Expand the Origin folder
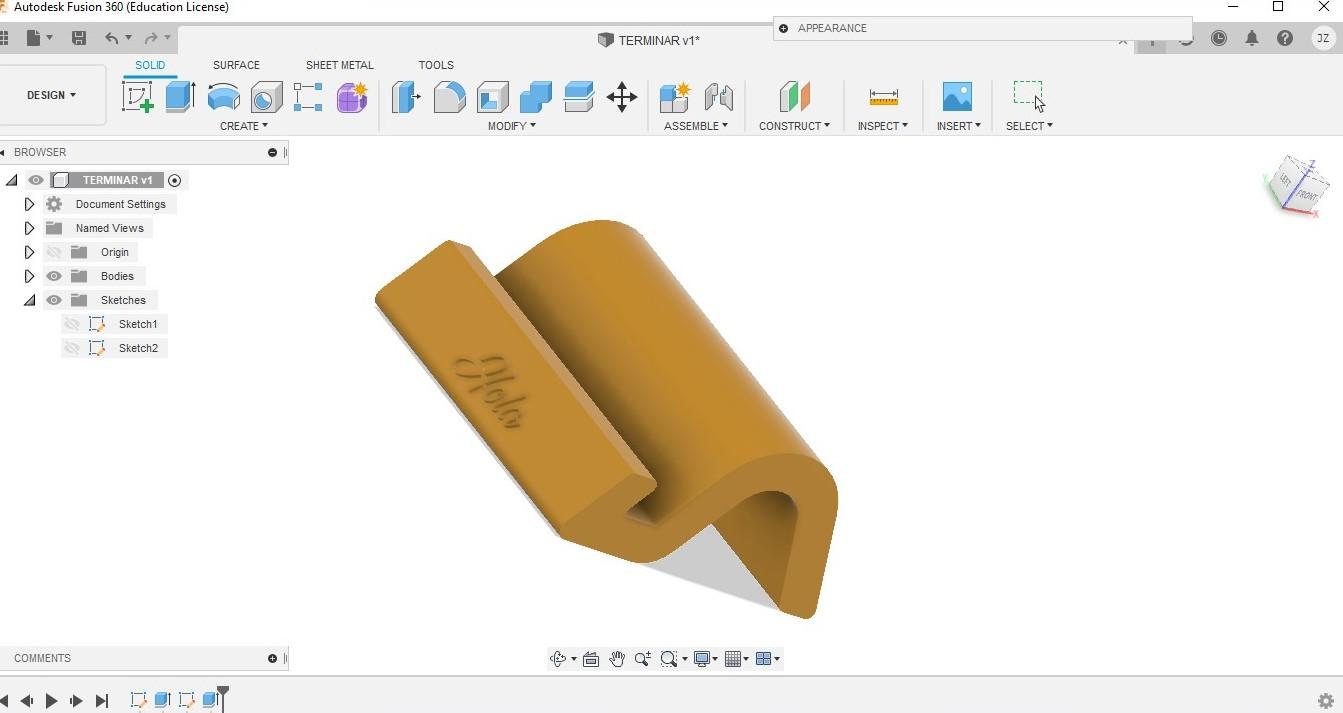 pos(29,252)
